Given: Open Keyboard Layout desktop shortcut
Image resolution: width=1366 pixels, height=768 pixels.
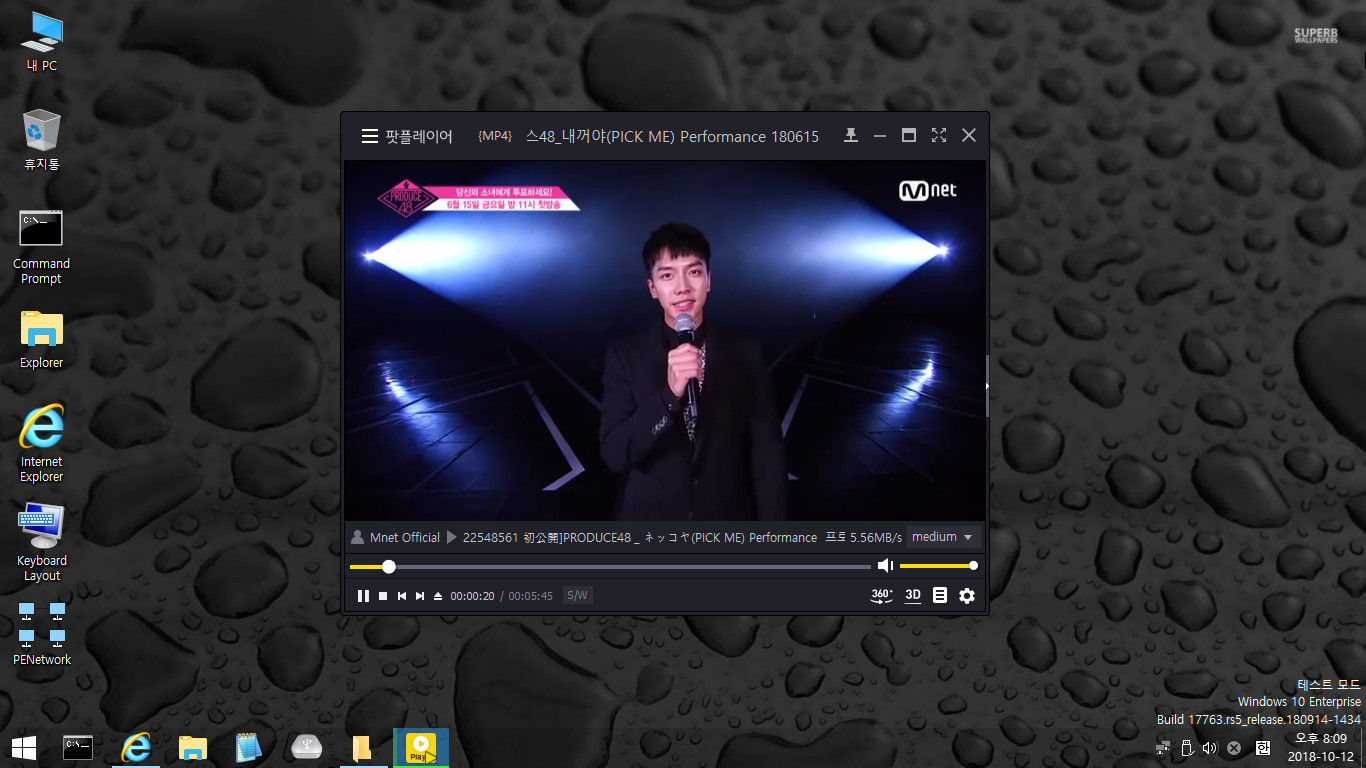Looking at the screenshot, I should pos(42,543).
